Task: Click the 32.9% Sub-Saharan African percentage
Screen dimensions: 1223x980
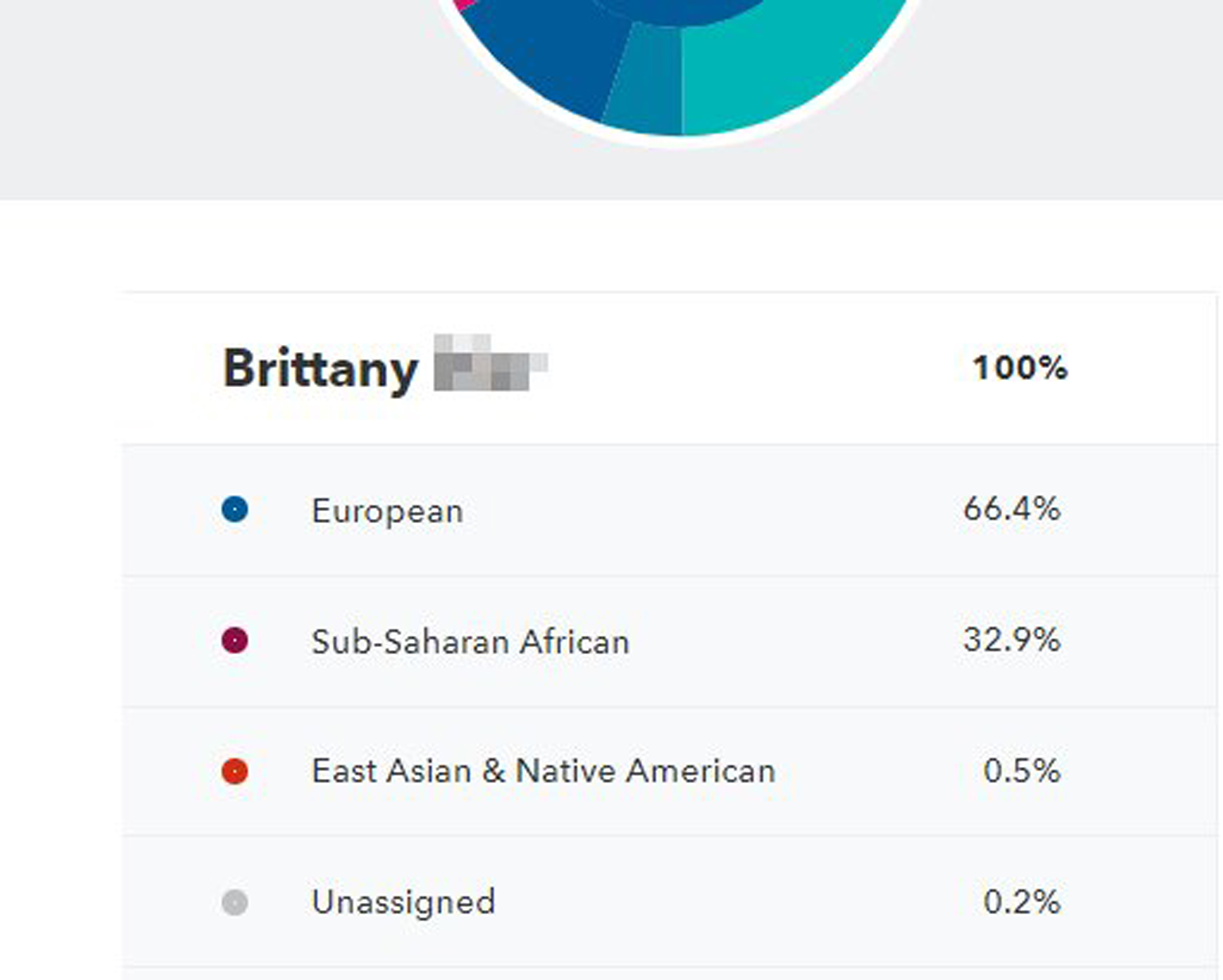Action: (x=1012, y=640)
